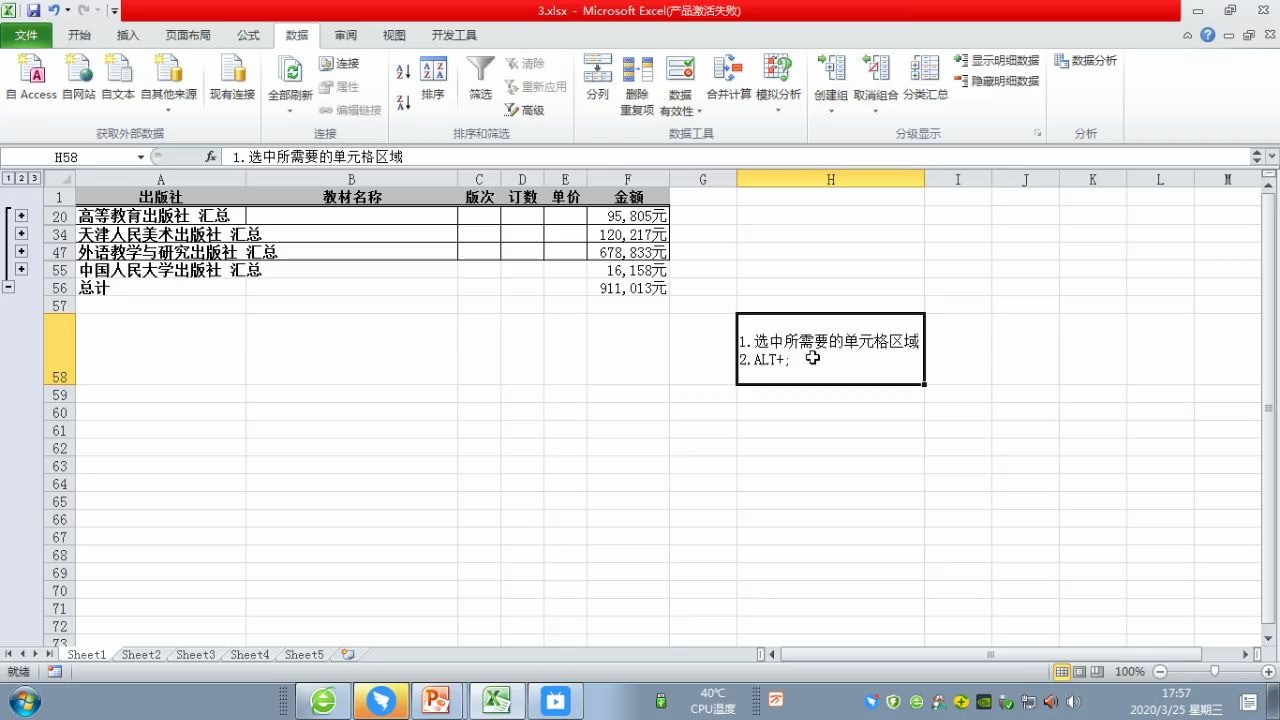The height and width of the screenshot is (720, 1280).
Task: Show outline level 1
Action: pos(9,178)
